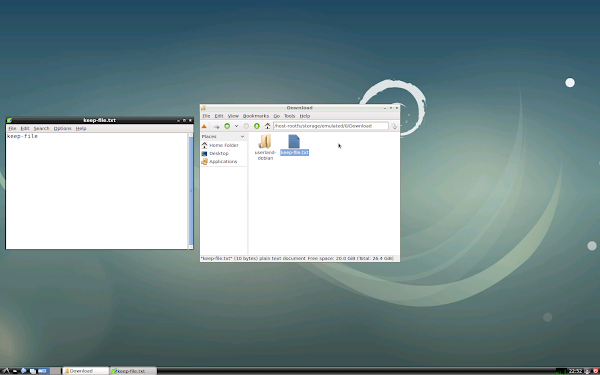Click the red logout icon in tray
This screenshot has height=375, width=600.
tap(596, 371)
